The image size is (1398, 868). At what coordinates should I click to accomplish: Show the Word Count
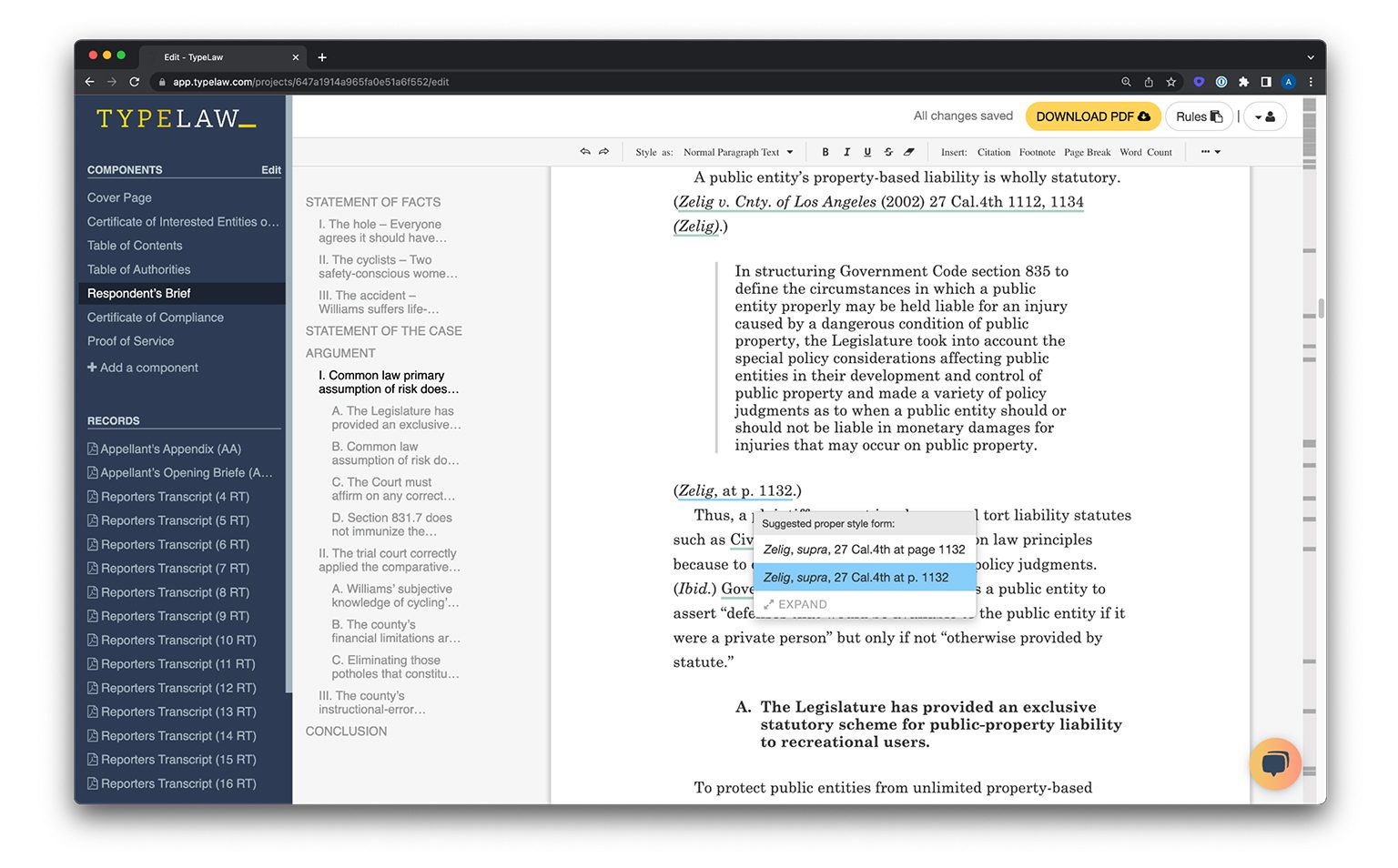1146,152
